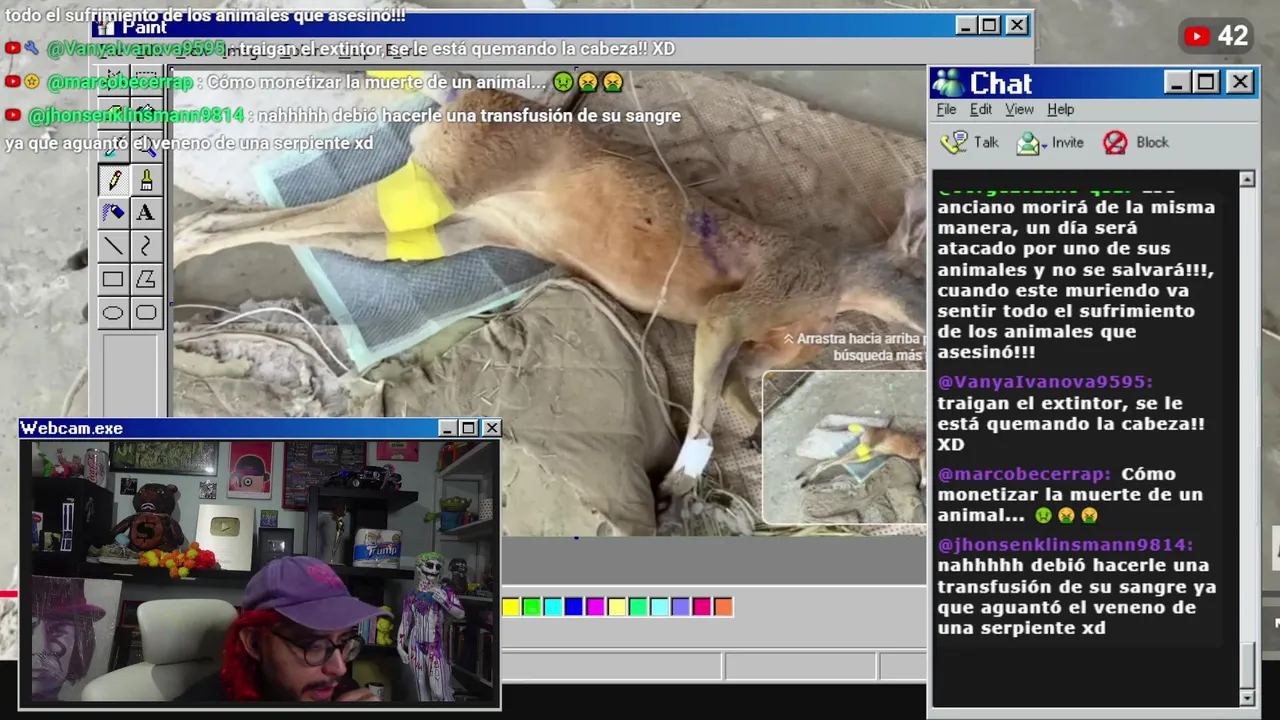1280x720 pixels.
Task: Select the Magnifier tool in Paint
Action: coord(146,149)
